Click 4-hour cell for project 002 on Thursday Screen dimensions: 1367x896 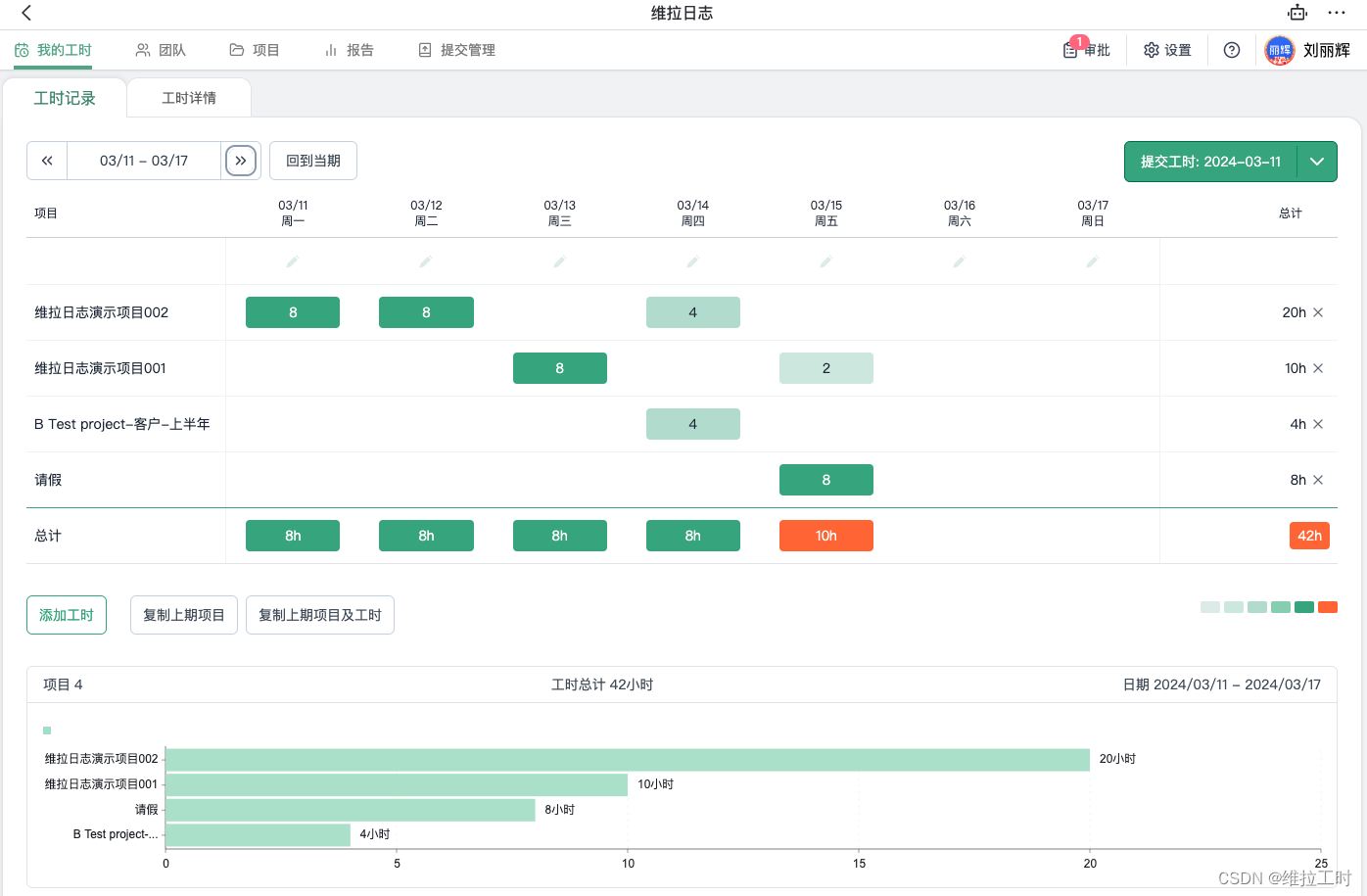pos(693,312)
